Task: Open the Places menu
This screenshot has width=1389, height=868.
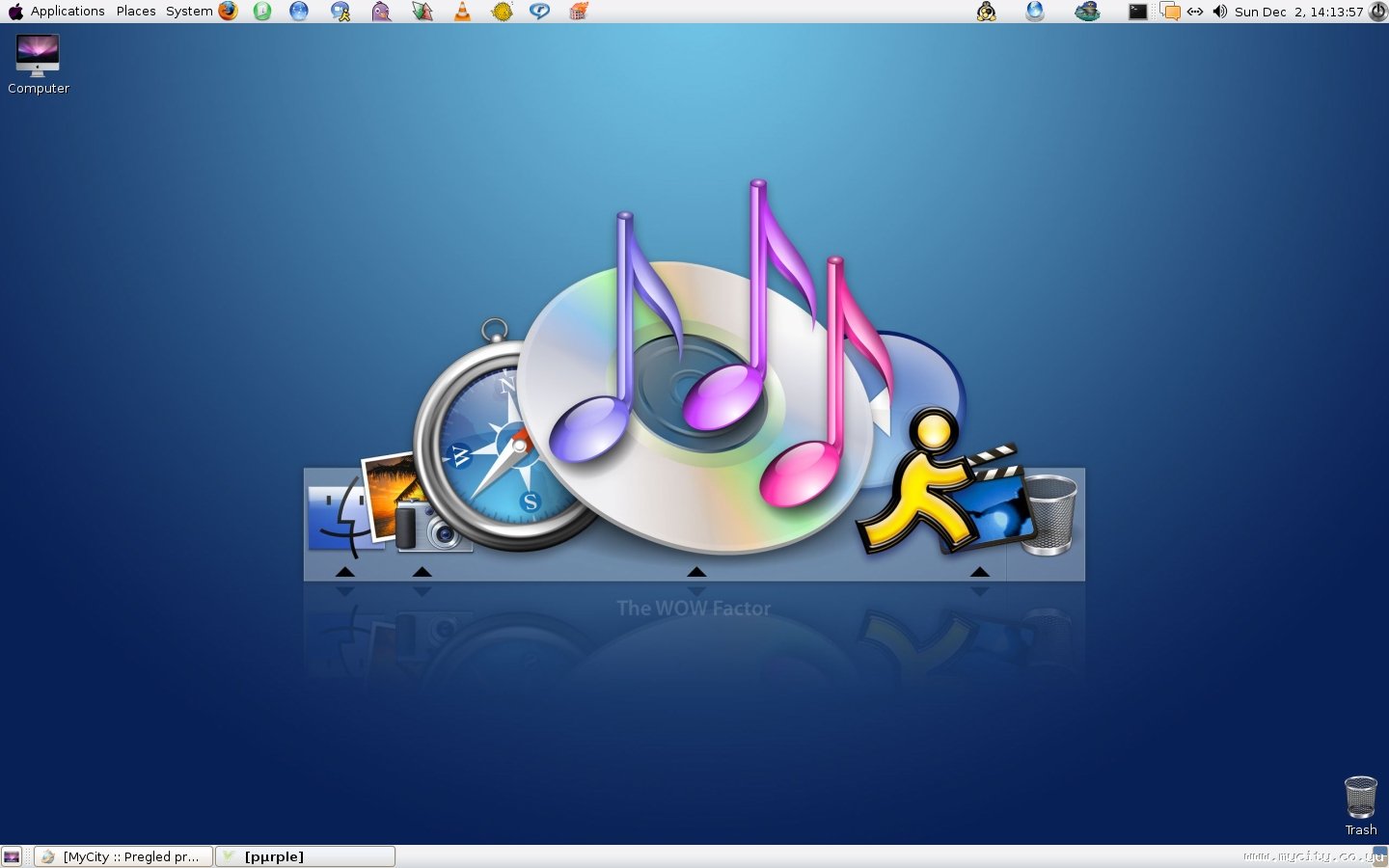Action: [x=136, y=12]
